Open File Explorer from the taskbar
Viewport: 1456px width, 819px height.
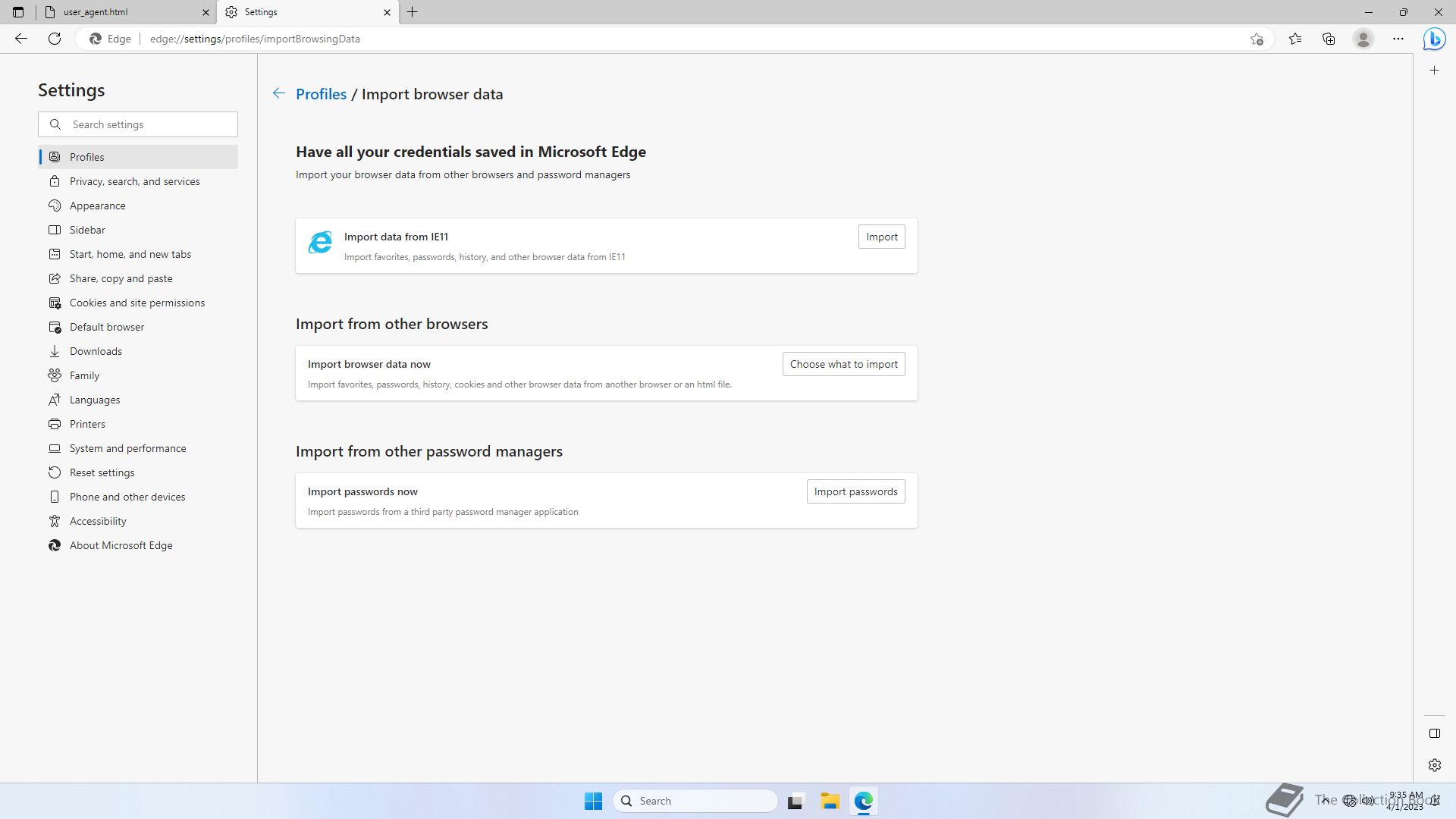830,801
